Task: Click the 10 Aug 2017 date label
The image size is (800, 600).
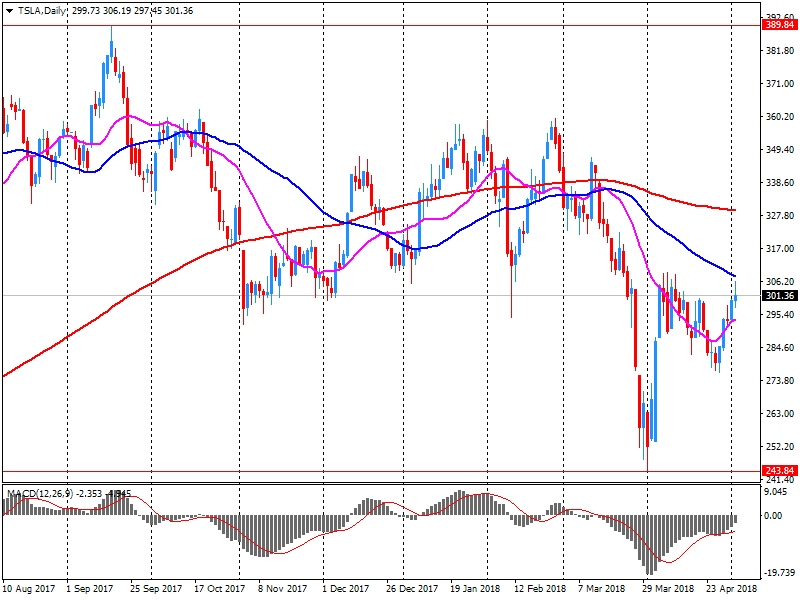Action: 29,589
